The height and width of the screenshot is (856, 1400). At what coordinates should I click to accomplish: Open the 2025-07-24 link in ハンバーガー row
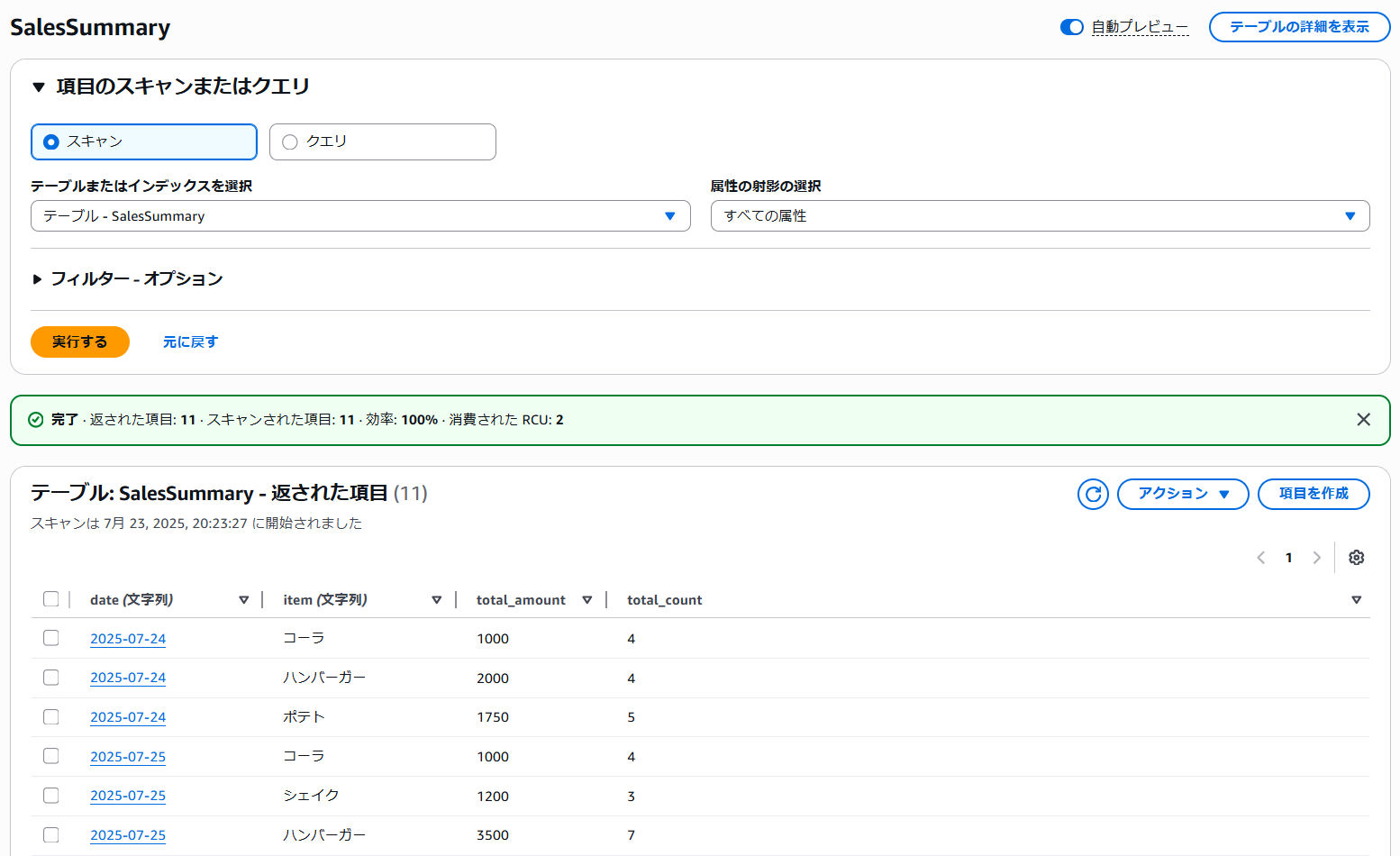point(128,678)
